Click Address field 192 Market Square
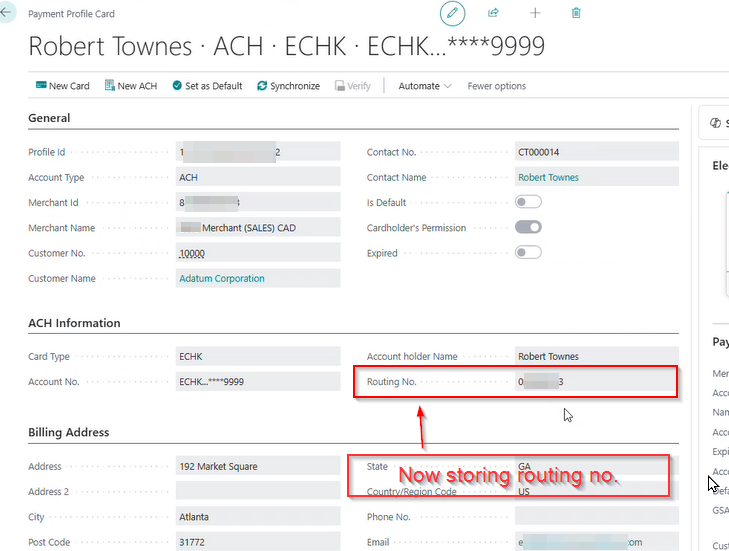Screen dimensions: 729x551 (x=258, y=466)
